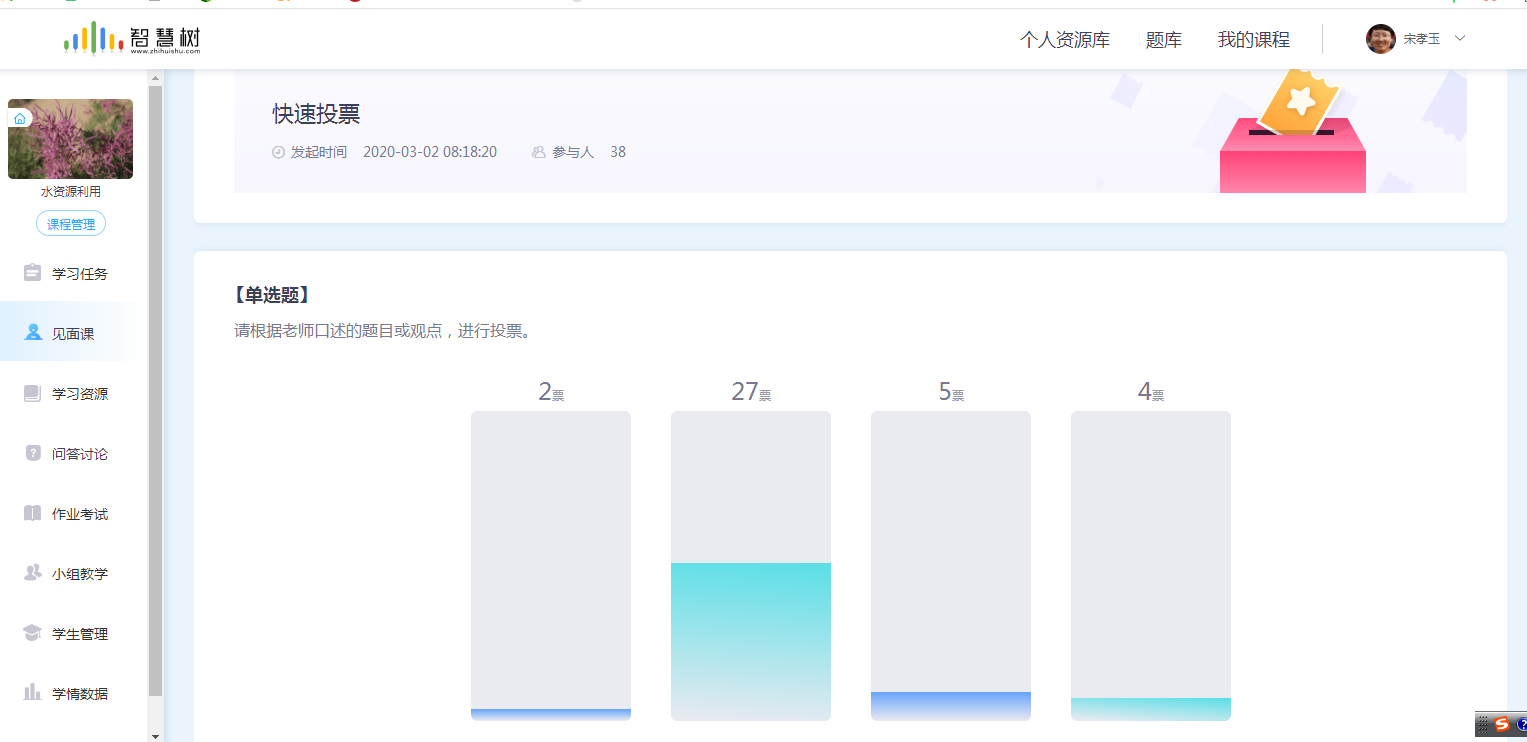Click the 学生管理 graduation cap icon
This screenshot has height=742, width=1527.
point(32,633)
